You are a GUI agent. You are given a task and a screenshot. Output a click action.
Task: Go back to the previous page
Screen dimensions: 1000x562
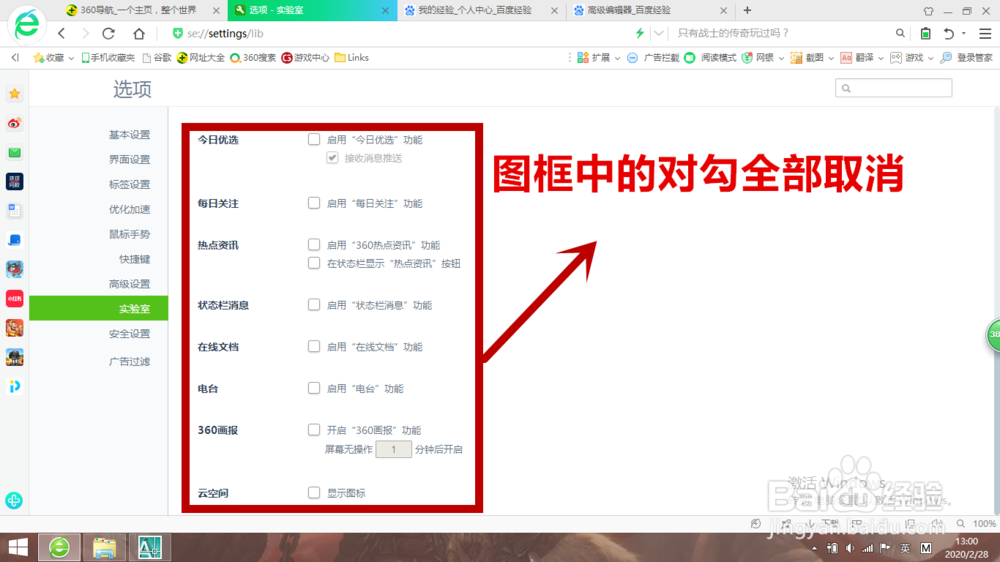pos(62,33)
